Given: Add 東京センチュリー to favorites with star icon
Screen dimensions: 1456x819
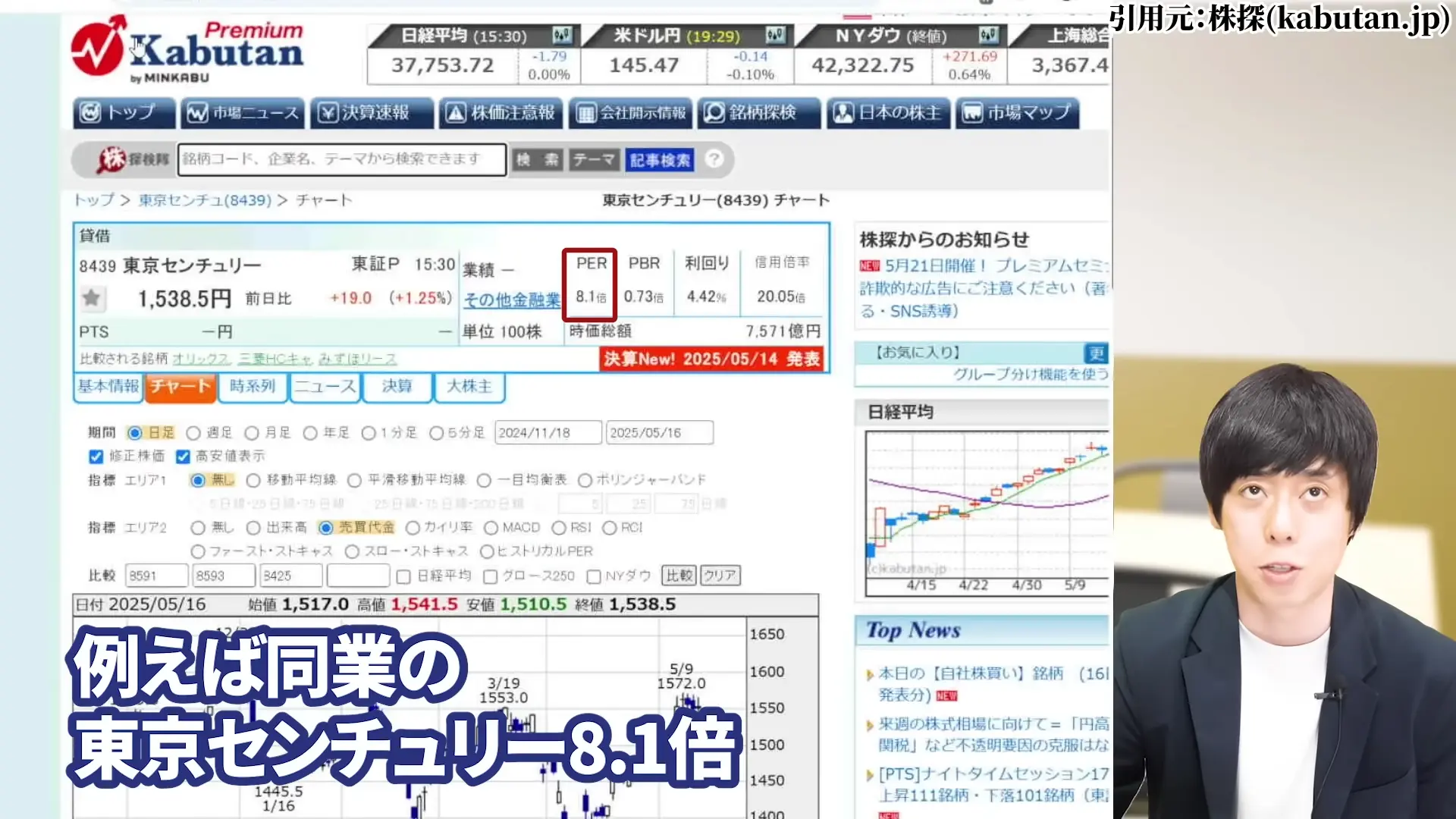Looking at the screenshot, I should pyautogui.click(x=92, y=298).
